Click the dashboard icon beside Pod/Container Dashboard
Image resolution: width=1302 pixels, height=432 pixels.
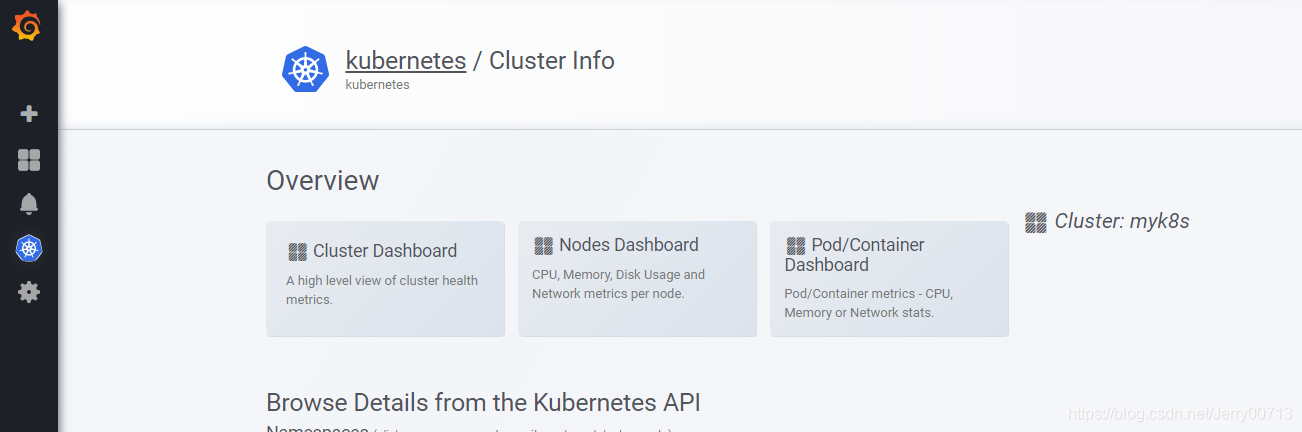point(796,246)
